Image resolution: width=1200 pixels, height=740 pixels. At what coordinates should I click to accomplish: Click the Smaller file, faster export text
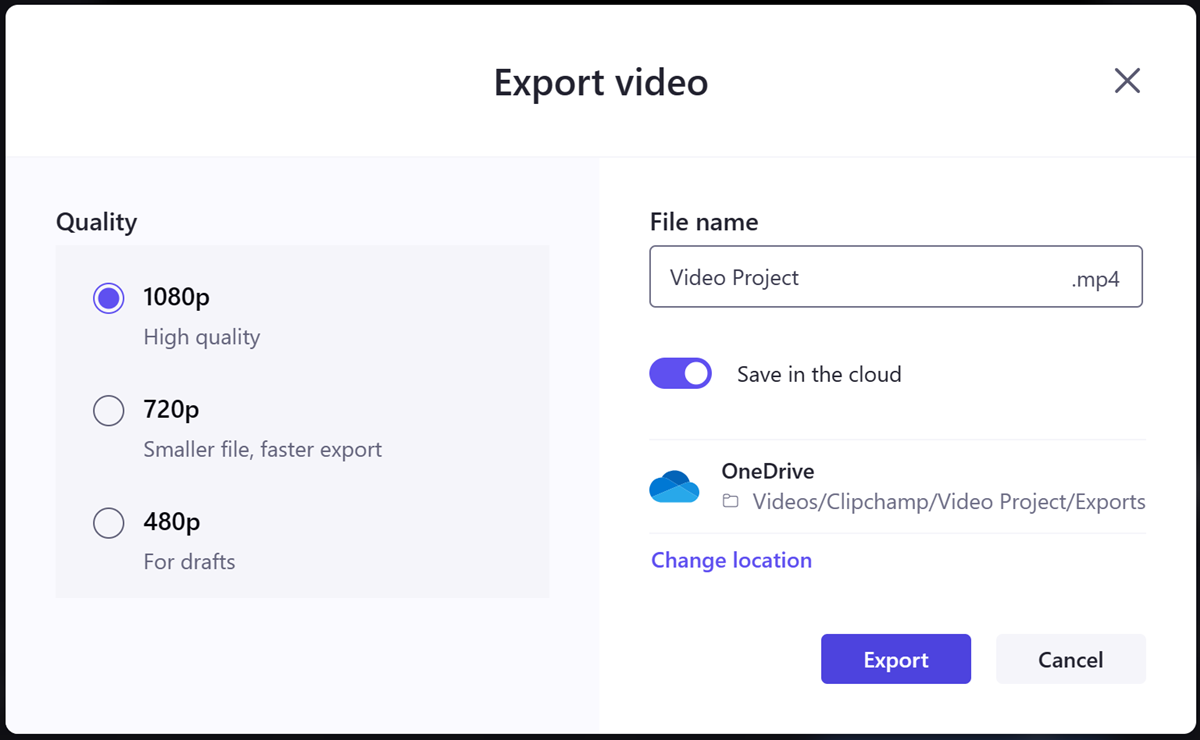point(263,449)
